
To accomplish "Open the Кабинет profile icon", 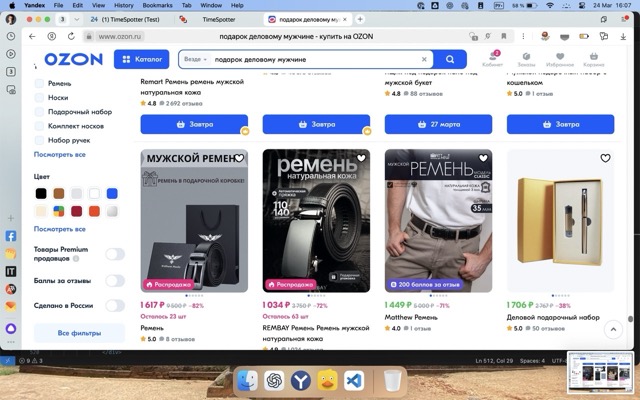I will tap(494, 58).
